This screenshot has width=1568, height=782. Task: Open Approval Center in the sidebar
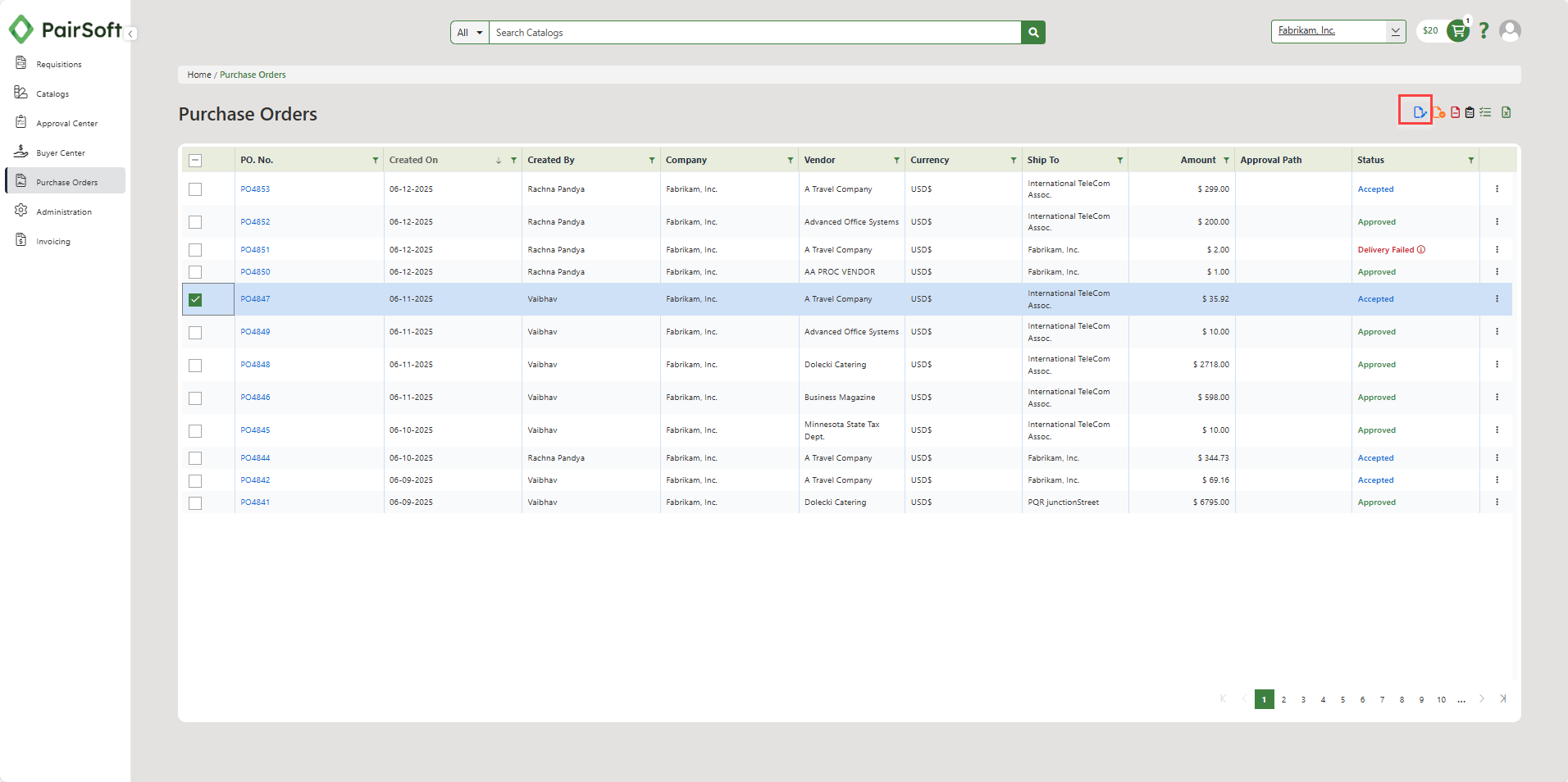(66, 124)
